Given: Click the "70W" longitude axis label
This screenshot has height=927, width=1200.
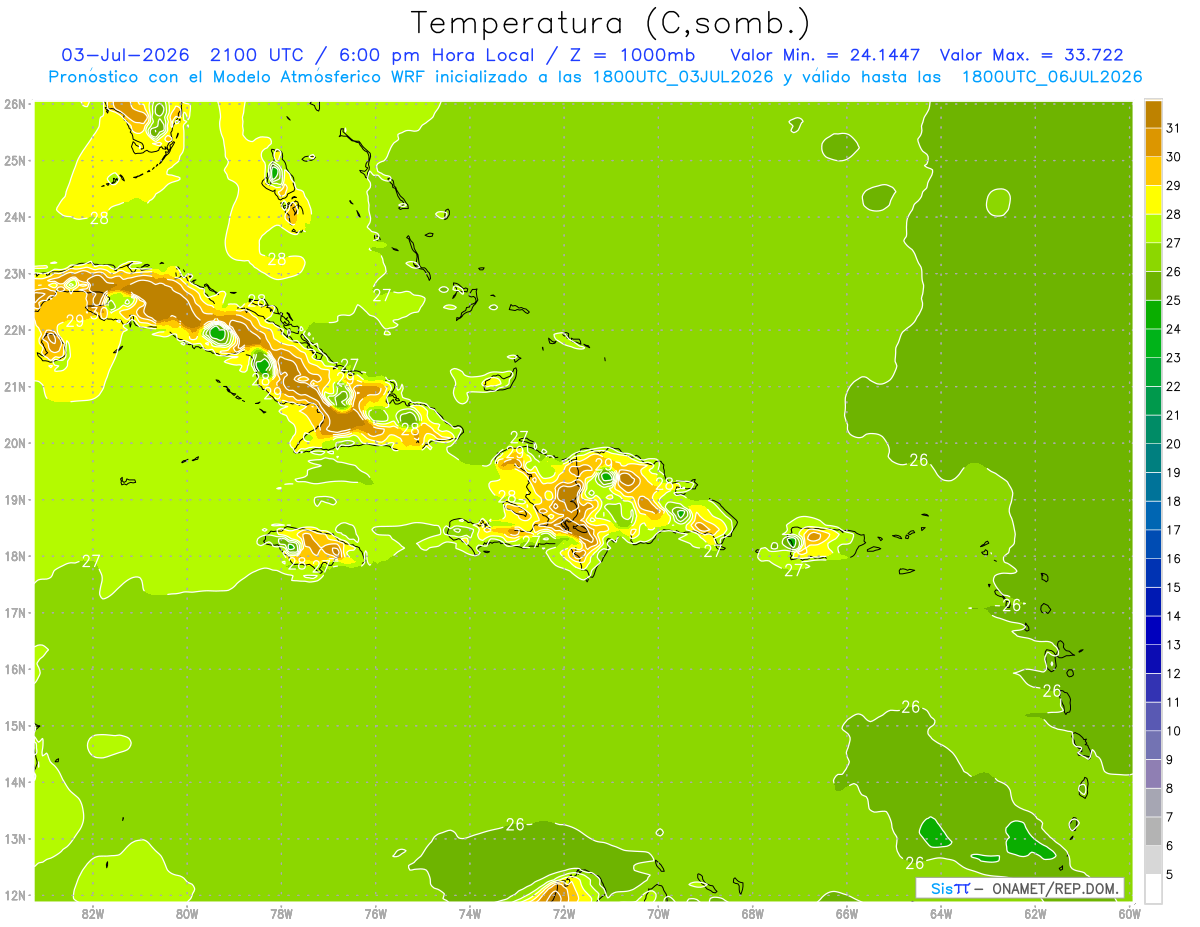Looking at the screenshot, I should pyautogui.click(x=658, y=913).
